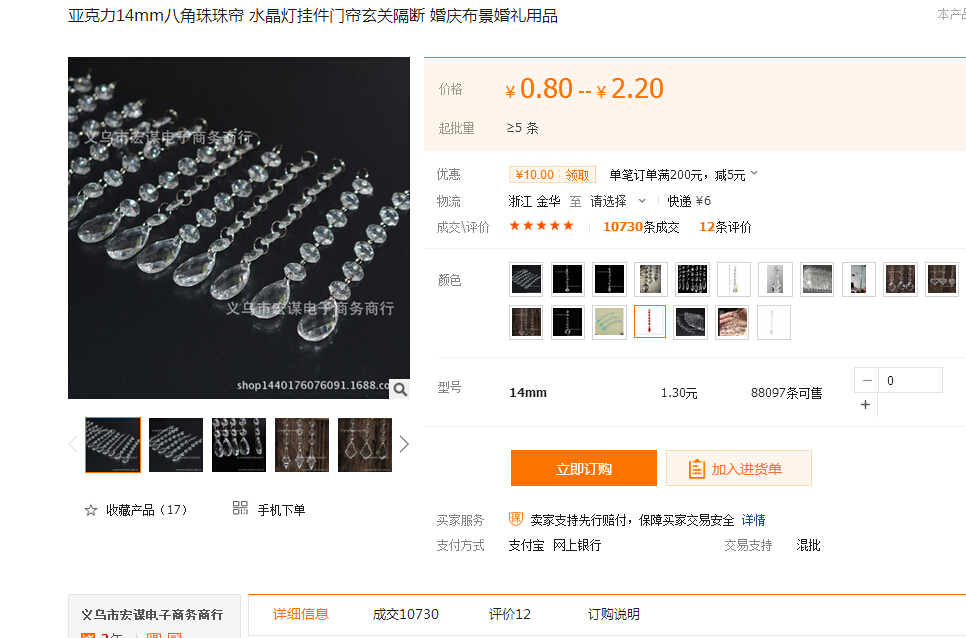The width and height of the screenshot is (966, 638).
Task: Open the 请选择 shipping destination dropdown
Action: coord(617,201)
